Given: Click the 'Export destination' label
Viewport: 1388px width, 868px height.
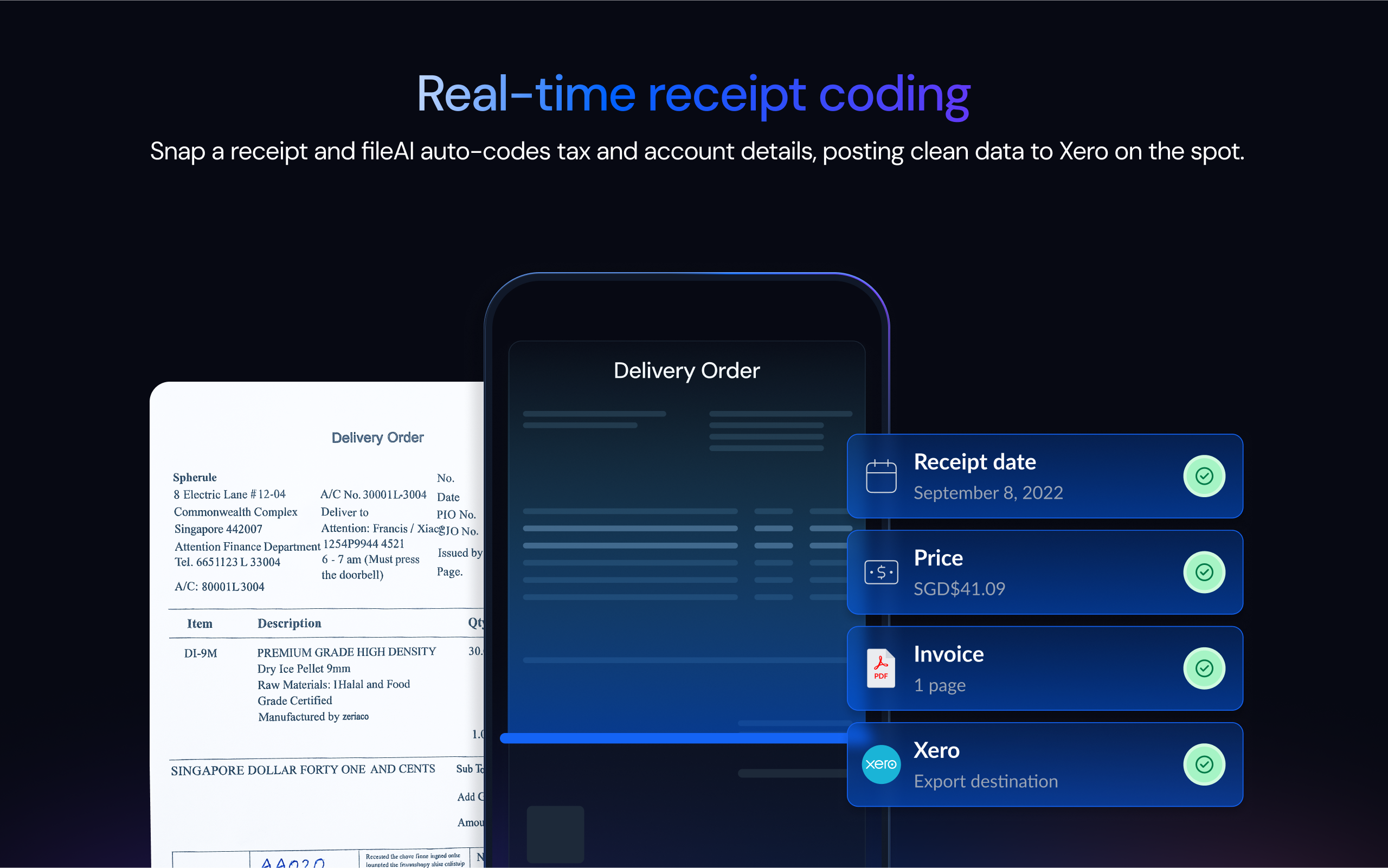Looking at the screenshot, I should pos(986,781).
